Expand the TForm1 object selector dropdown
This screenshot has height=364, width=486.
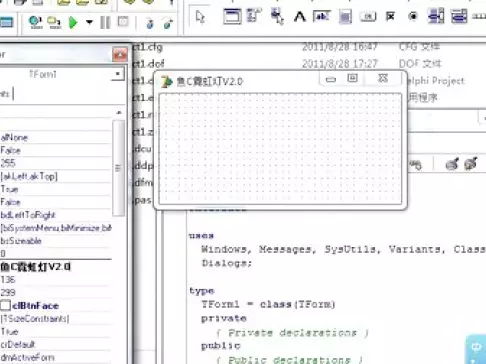[118, 74]
